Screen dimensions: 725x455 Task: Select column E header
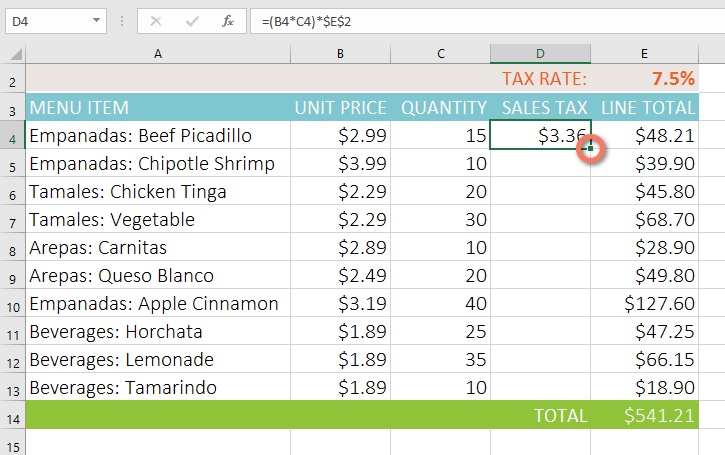click(644, 53)
